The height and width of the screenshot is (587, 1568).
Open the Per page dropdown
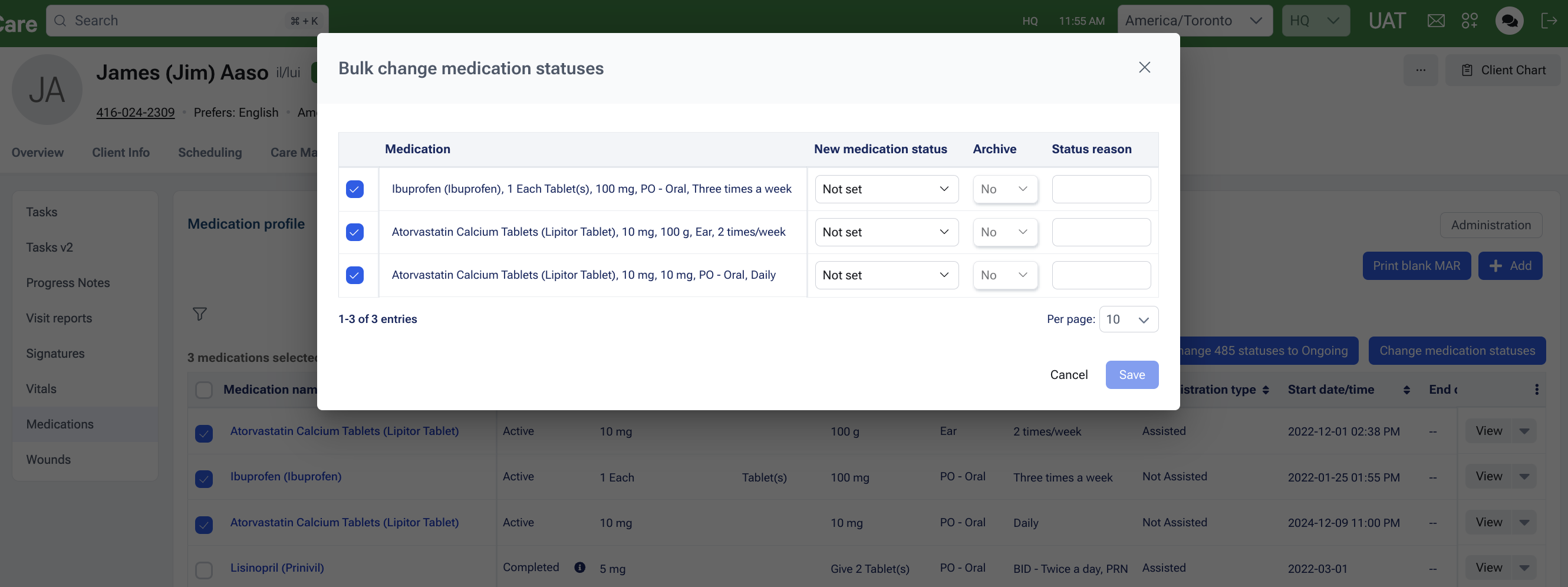click(x=1128, y=319)
